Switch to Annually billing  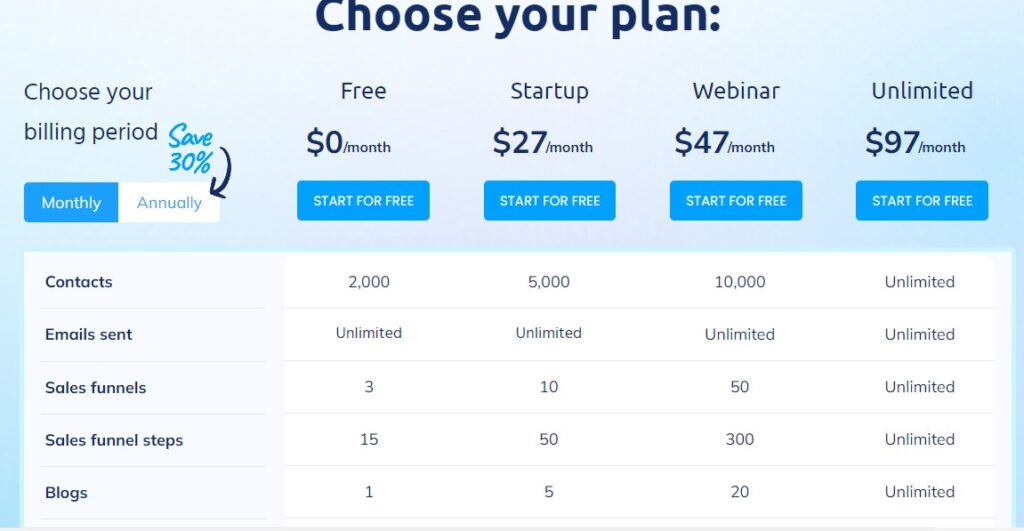click(x=169, y=202)
